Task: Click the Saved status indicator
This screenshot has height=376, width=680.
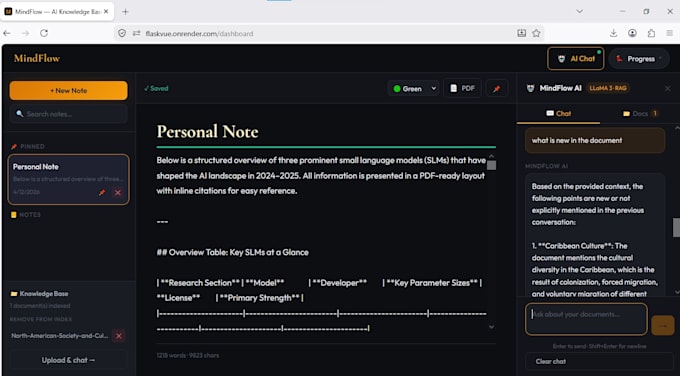Action: (156, 88)
